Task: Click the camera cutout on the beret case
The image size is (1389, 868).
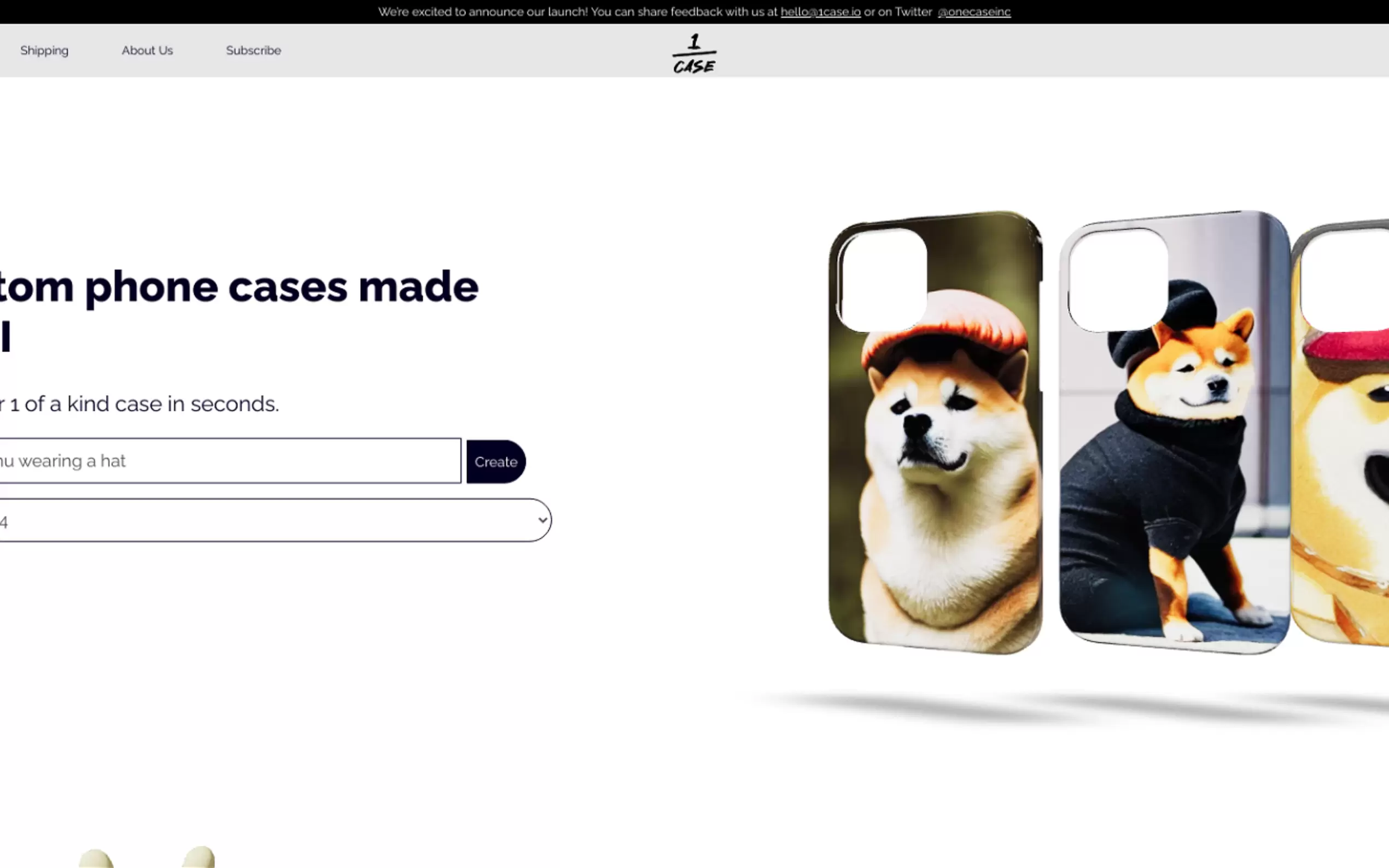Action: [1117, 279]
